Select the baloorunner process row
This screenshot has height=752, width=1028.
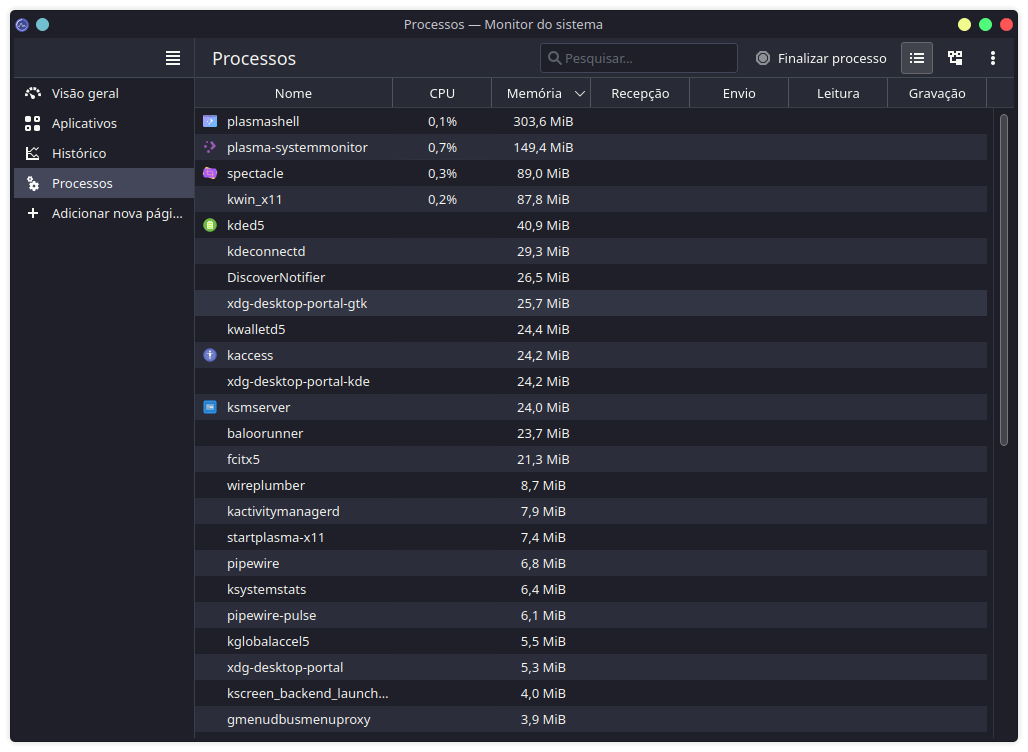(x=591, y=433)
